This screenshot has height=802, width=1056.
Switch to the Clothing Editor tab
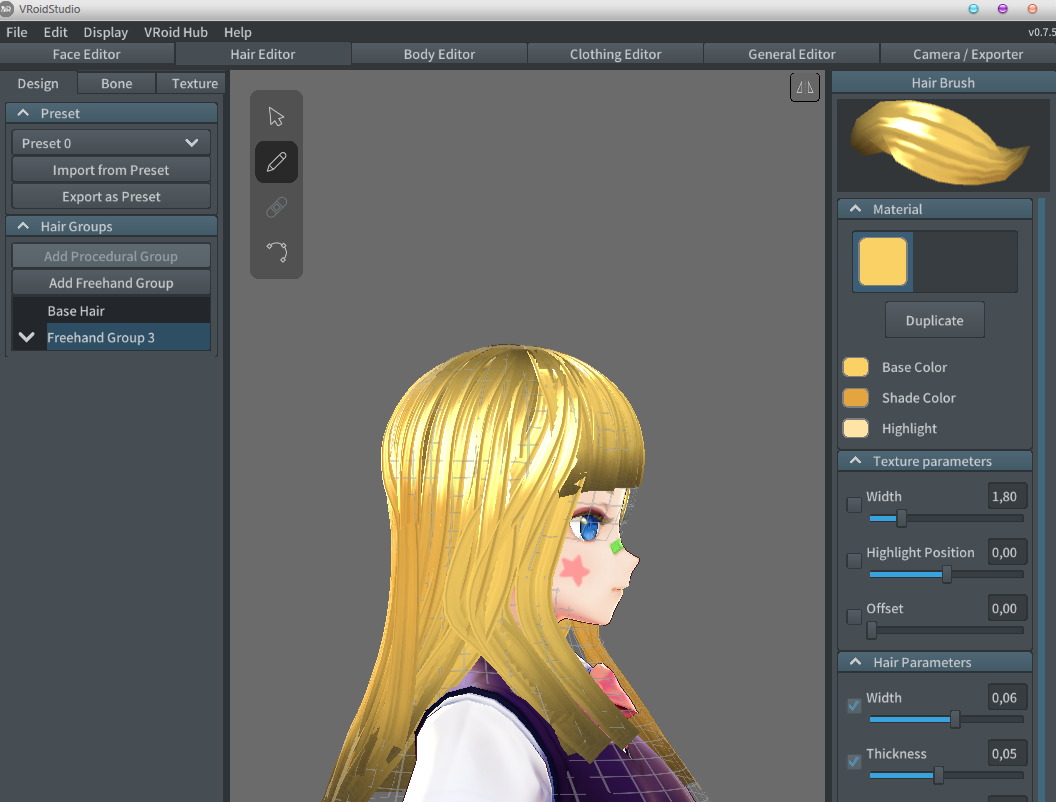pyautogui.click(x=616, y=55)
